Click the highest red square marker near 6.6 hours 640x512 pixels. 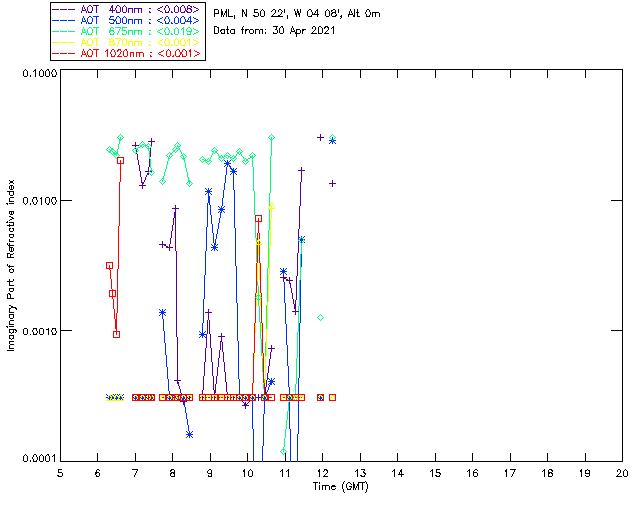pos(120,161)
